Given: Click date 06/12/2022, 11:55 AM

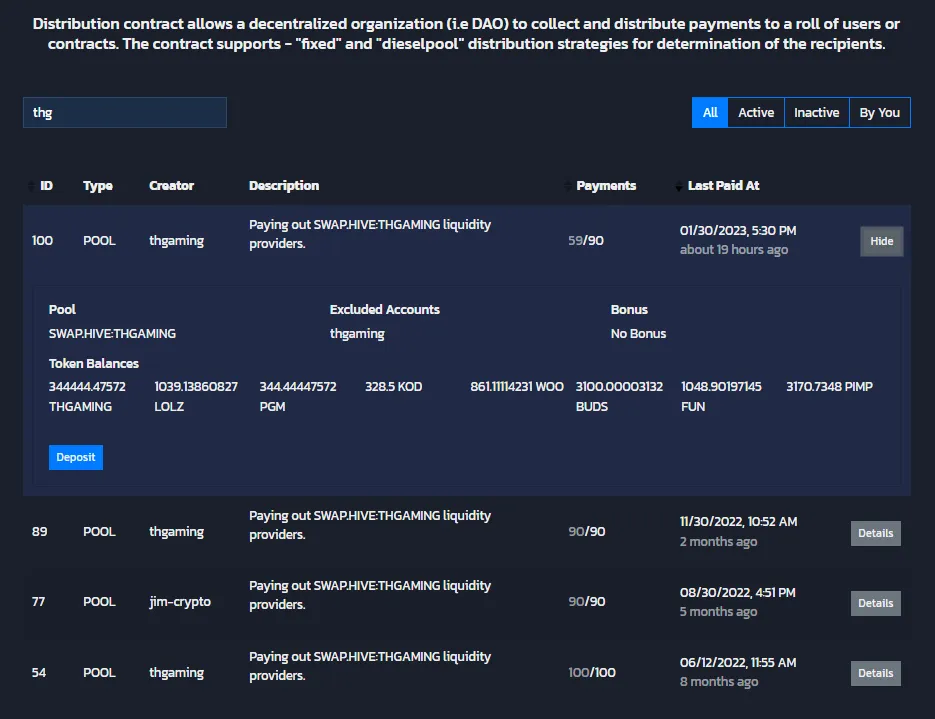Looking at the screenshot, I should point(738,663).
